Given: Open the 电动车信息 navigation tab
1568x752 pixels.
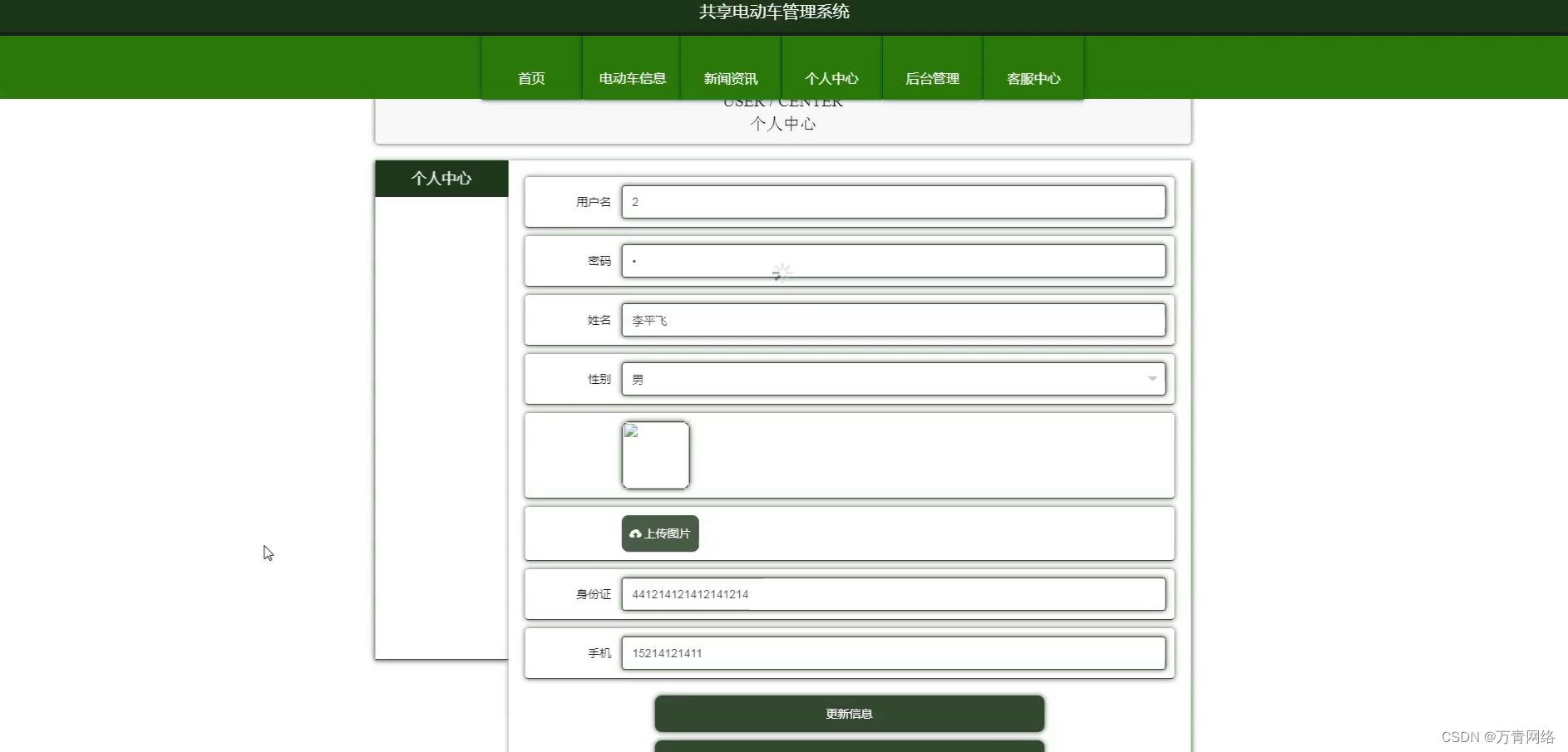Looking at the screenshot, I should pyautogui.click(x=631, y=78).
